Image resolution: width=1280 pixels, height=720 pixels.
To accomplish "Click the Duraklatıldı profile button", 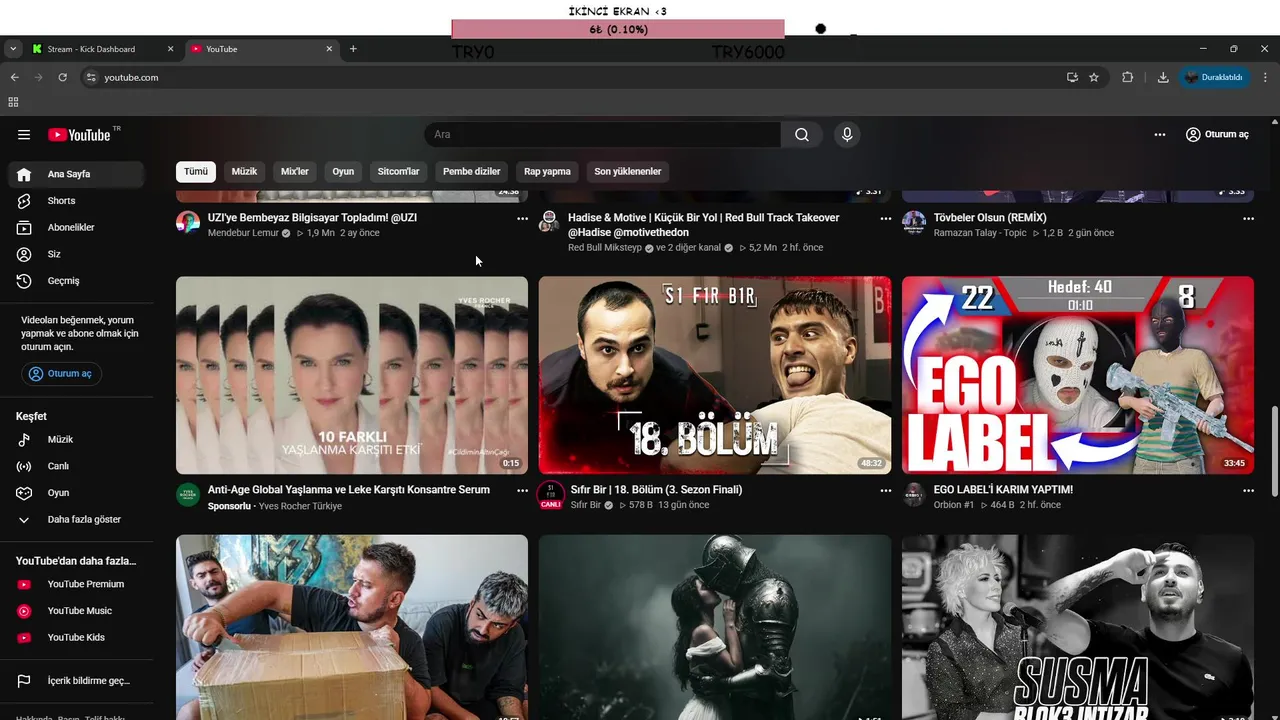I will pyautogui.click(x=1214, y=77).
